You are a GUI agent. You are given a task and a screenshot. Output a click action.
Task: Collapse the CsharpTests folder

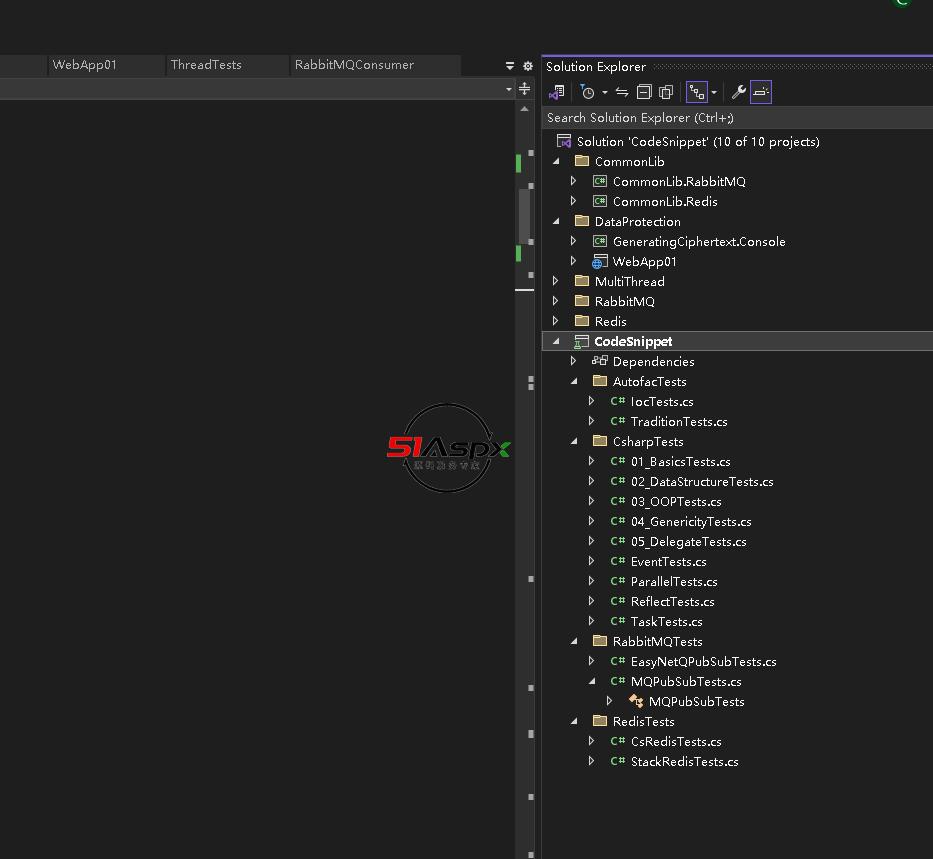tap(574, 441)
